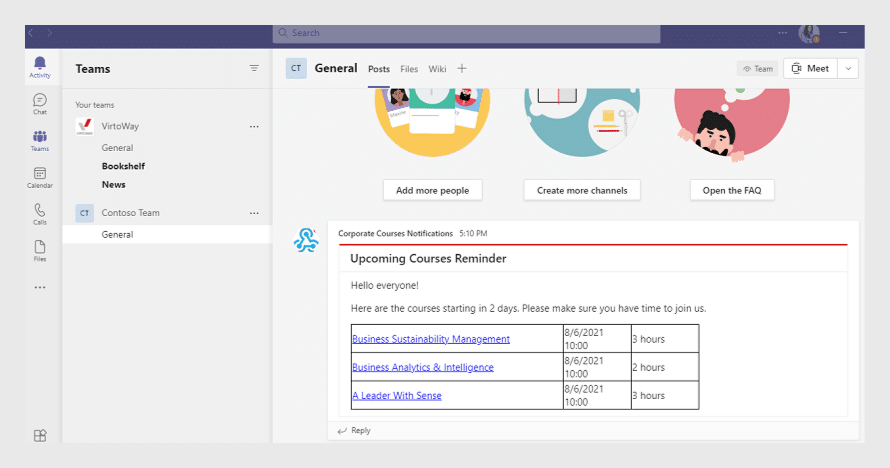Click the Contoso Team CT avatar in list
Image resolution: width=890 pixels, height=468 pixels.
tap(85, 213)
